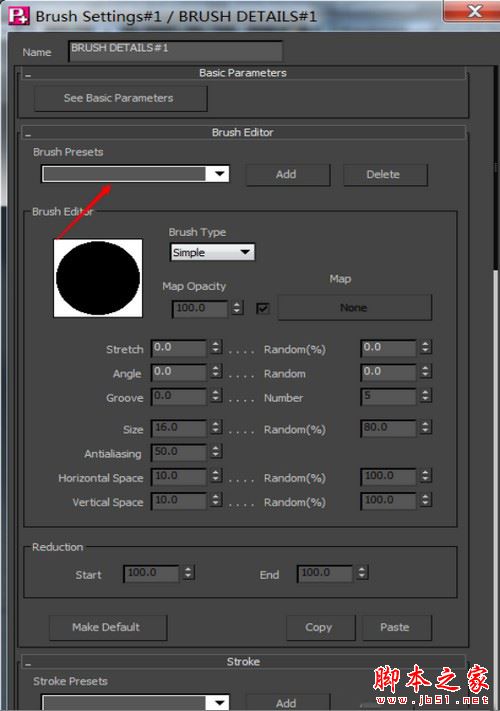500x711 pixels.
Task: Adjust the Stretch spinner arrows
Action: click(216, 347)
